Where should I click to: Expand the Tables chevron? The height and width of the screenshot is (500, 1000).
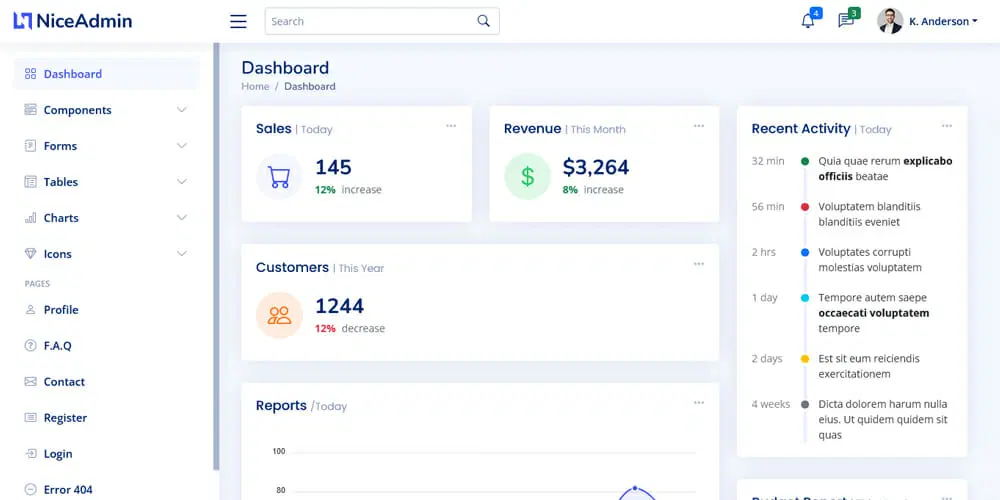182,182
